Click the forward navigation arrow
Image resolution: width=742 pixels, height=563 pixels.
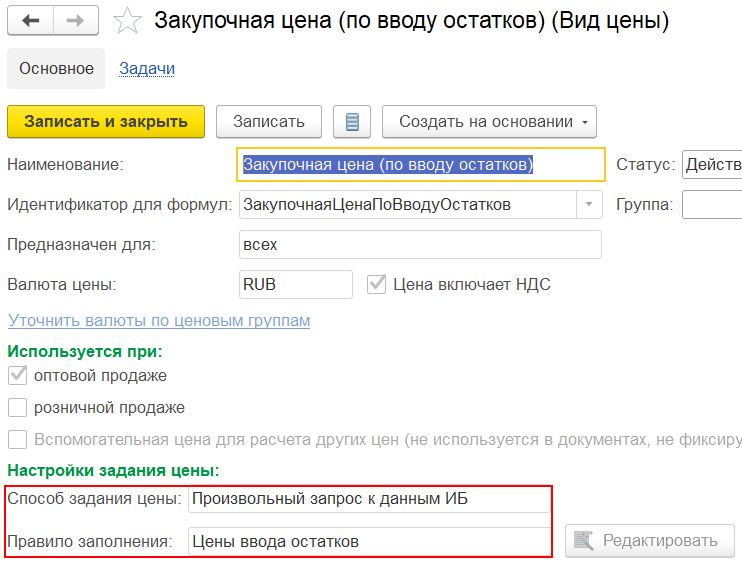(76, 21)
